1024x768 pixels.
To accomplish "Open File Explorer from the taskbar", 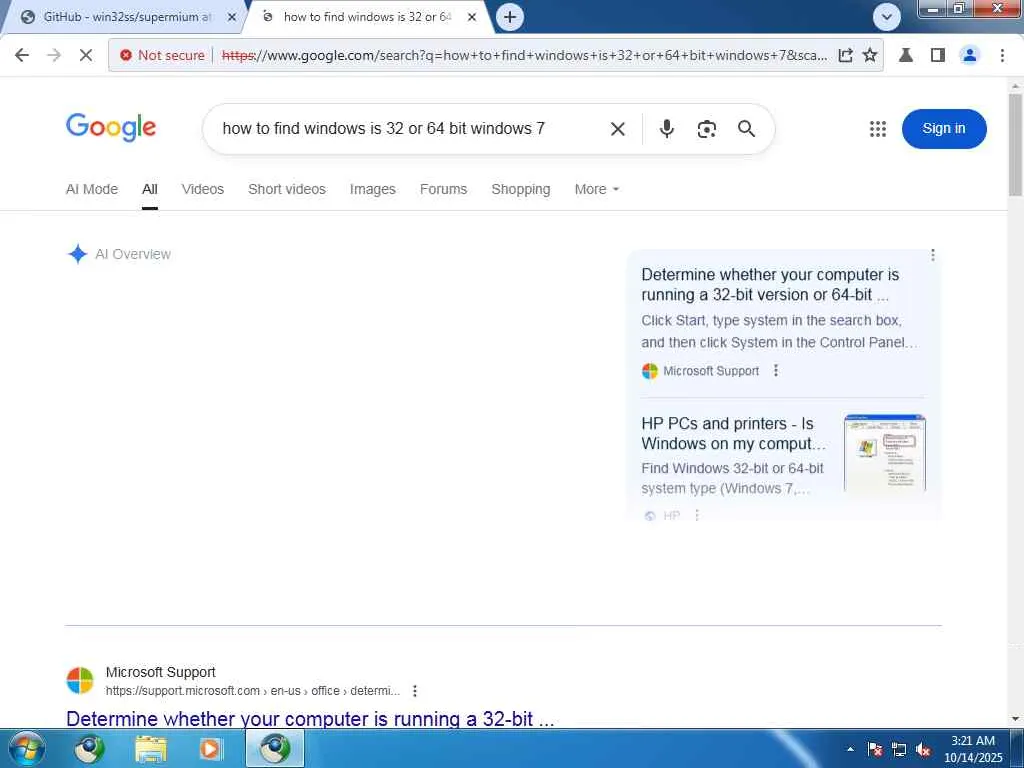I will 151,748.
